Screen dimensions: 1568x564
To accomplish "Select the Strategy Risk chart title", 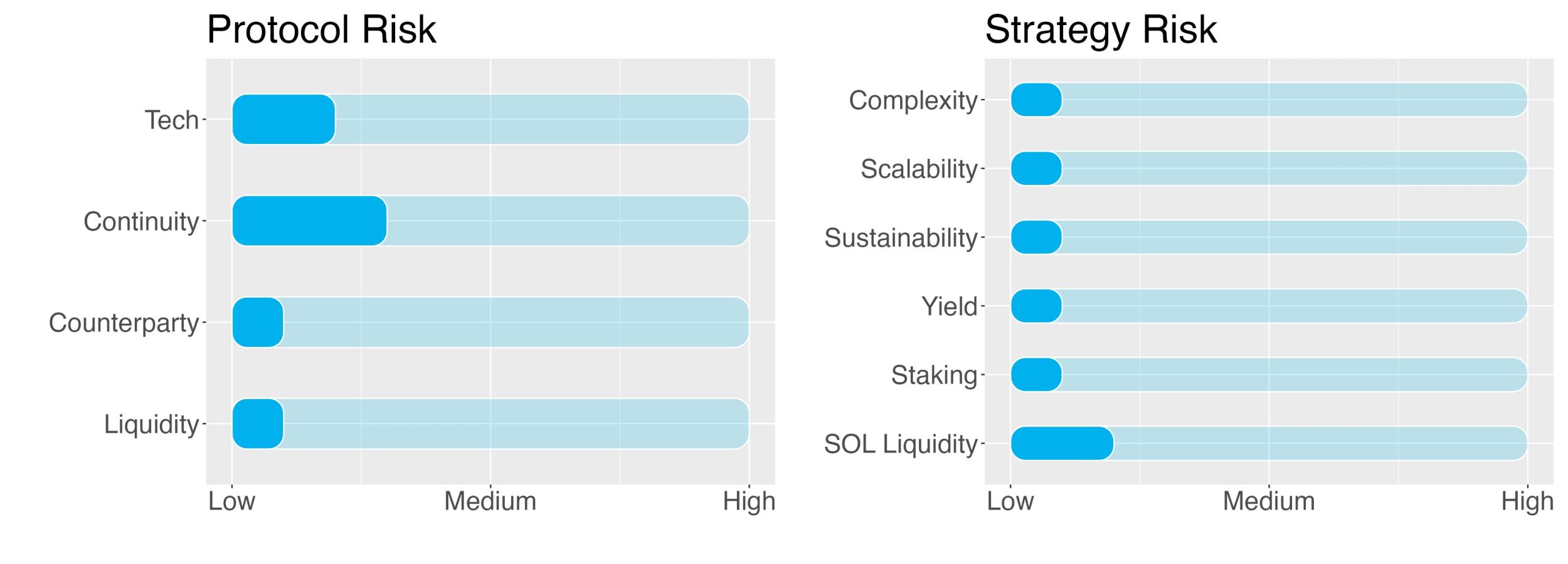I will pos(1101,29).
